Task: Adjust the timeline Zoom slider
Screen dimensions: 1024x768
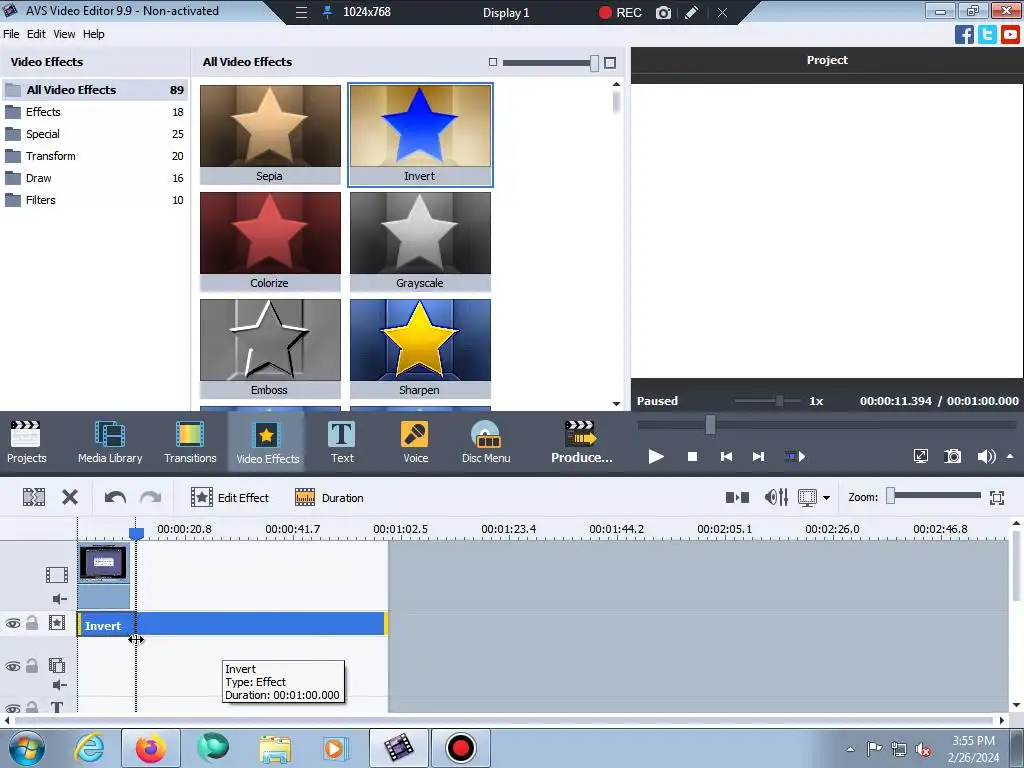Action: (890, 496)
